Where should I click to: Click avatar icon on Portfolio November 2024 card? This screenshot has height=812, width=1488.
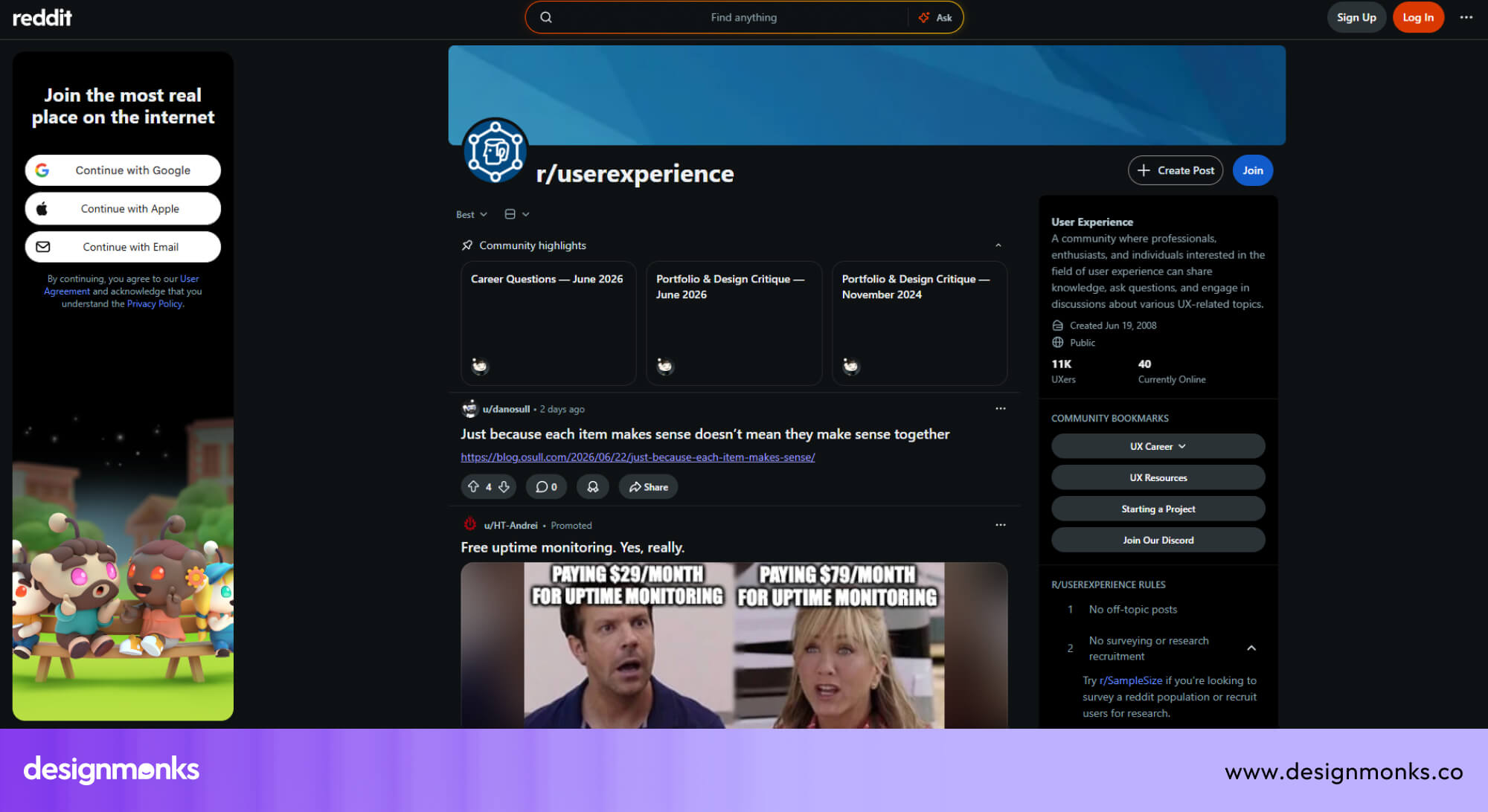click(850, 365)
